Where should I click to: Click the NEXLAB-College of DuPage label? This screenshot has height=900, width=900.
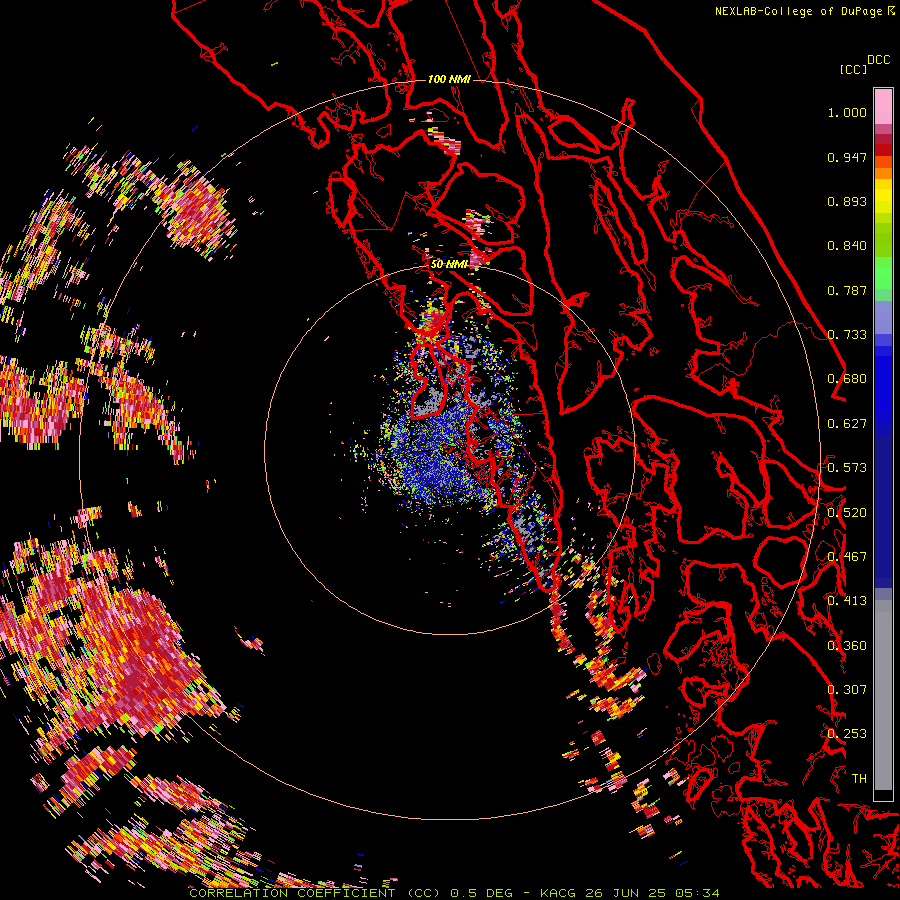pos(801,11)
